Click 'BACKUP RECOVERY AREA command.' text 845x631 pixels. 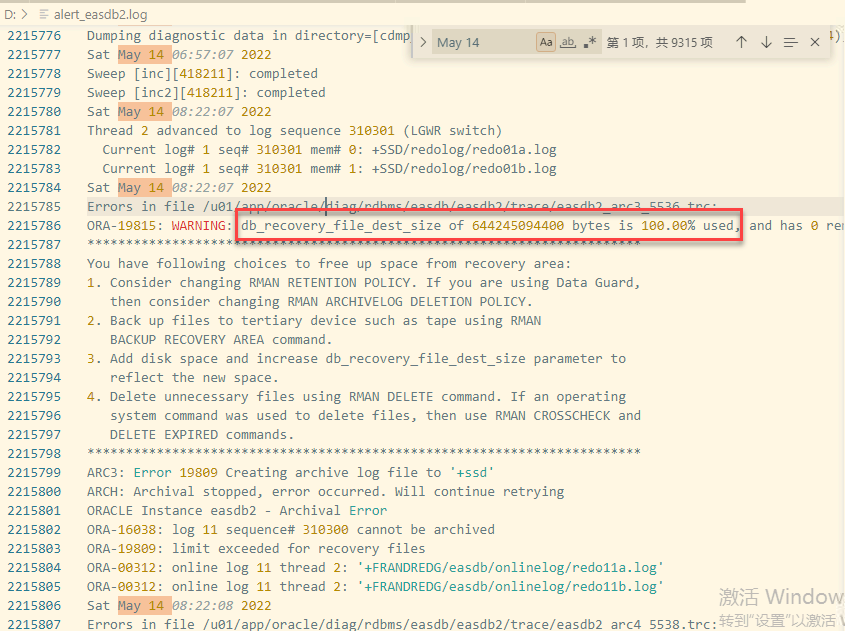221,340
